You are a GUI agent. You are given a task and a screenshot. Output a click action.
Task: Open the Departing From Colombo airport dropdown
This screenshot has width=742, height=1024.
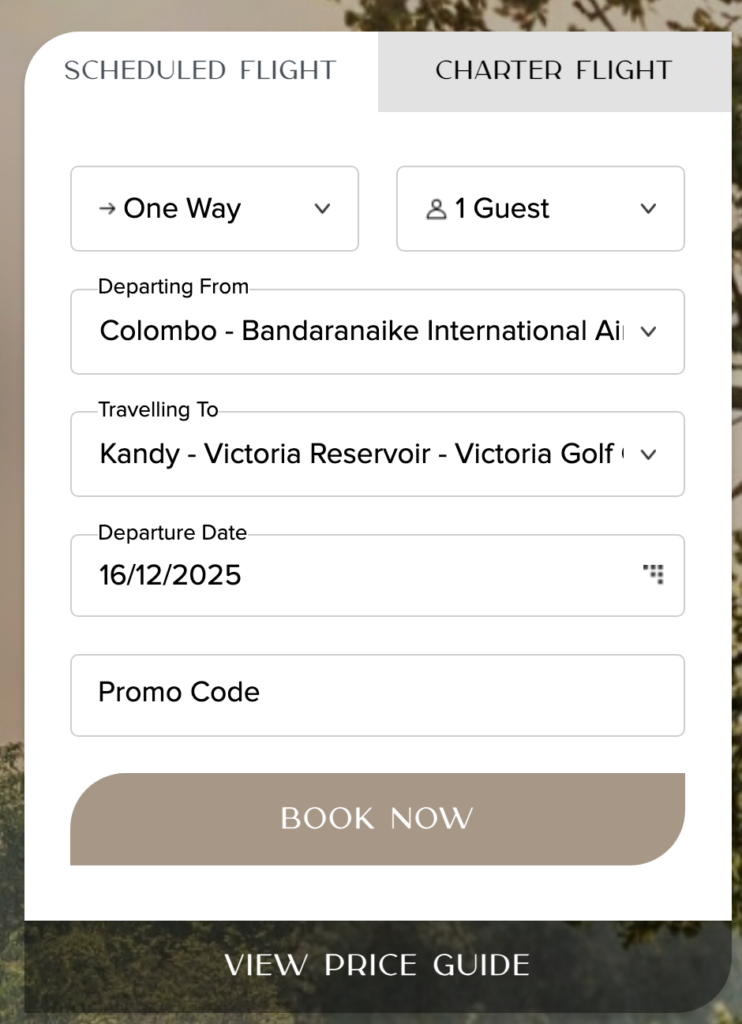[360, 332]
